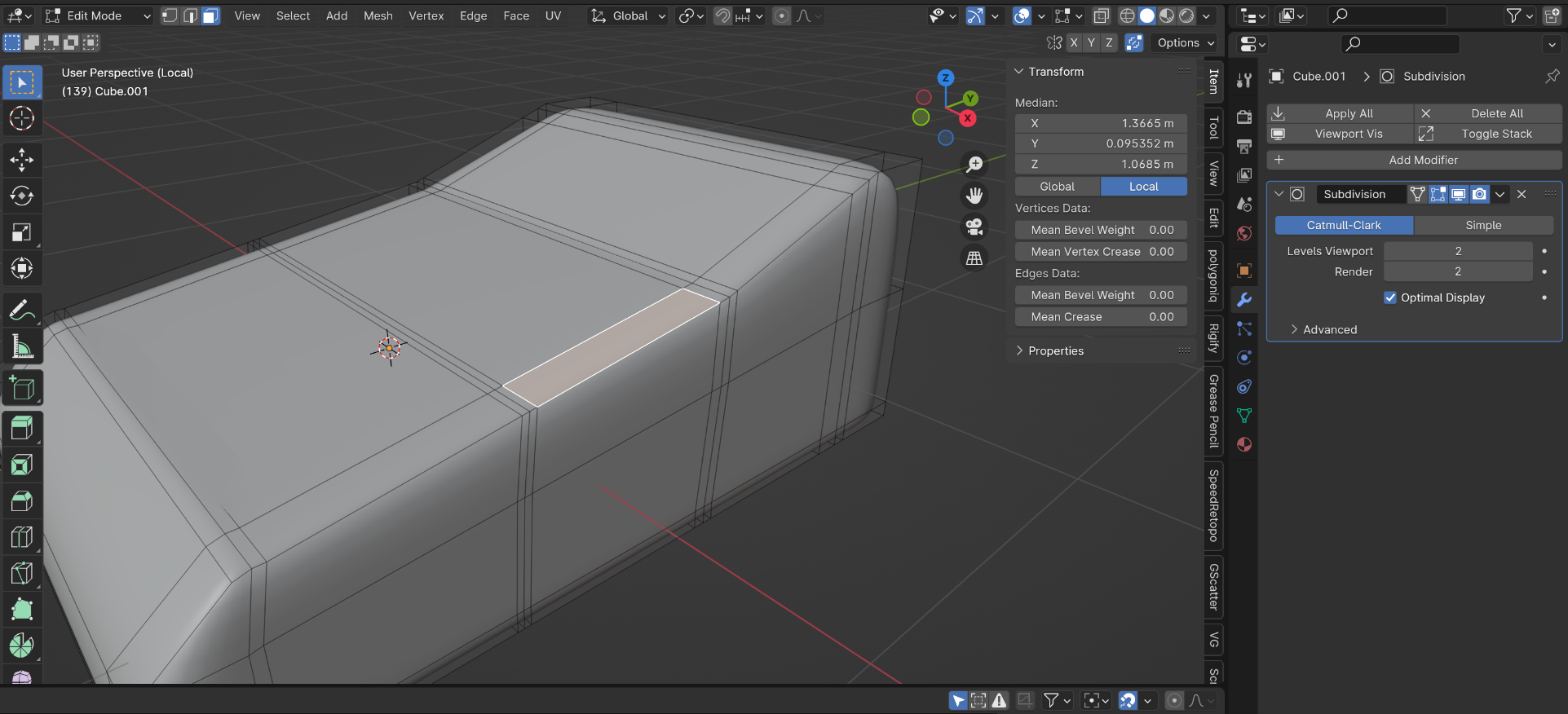This screenshot has height=714, width=1568.
Task: Choose the Rotate tool
Action: click(22, 196)
